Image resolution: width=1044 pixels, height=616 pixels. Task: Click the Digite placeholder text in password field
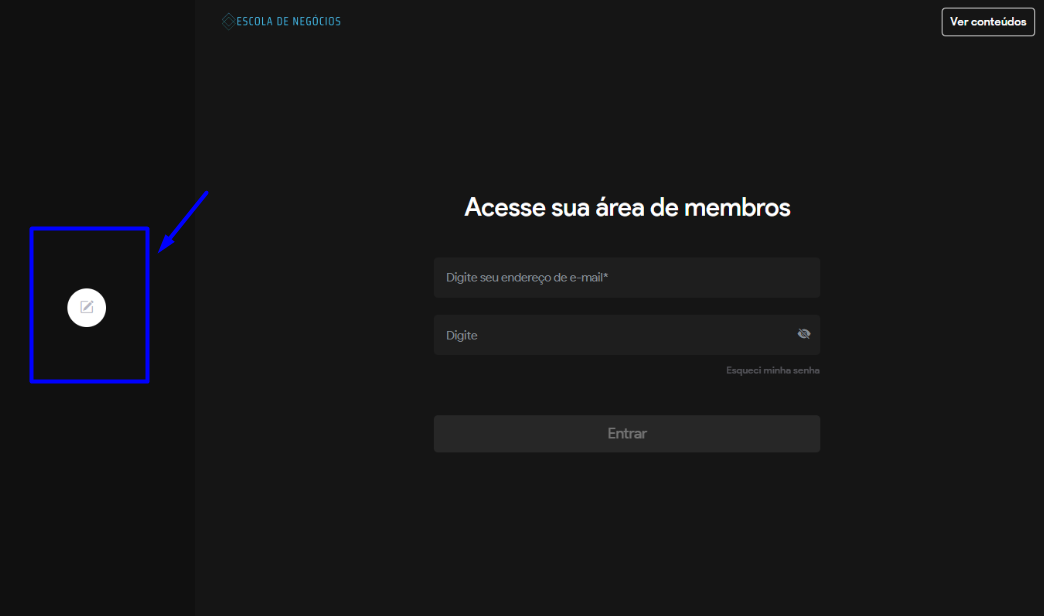(x=462, y=336)
